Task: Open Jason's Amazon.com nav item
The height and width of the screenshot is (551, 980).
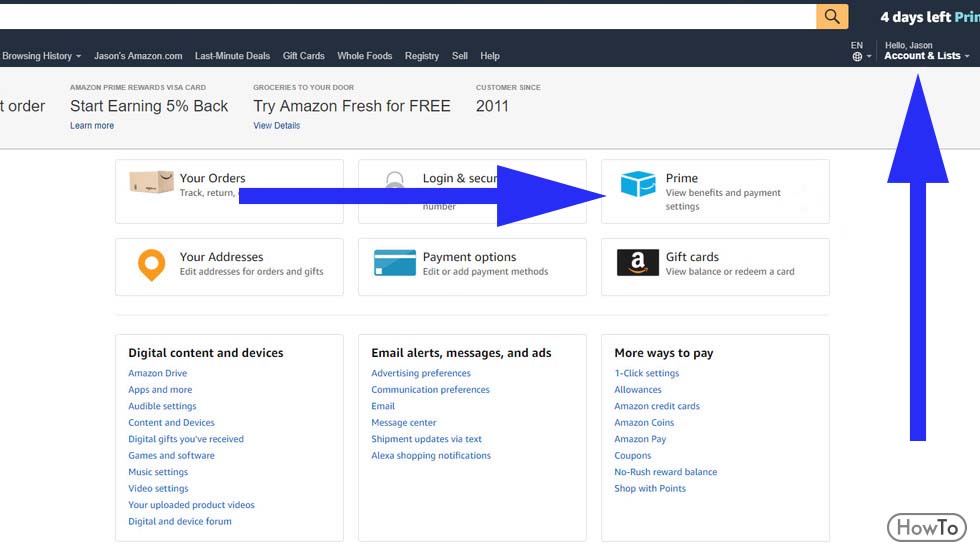Action: (138, 56)
